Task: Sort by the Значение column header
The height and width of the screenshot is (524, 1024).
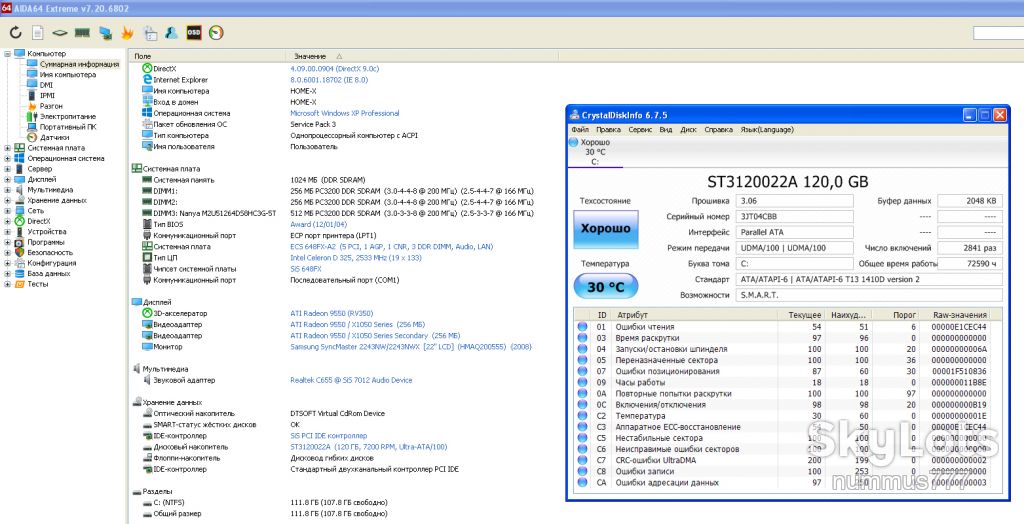Action: [422, 56]
